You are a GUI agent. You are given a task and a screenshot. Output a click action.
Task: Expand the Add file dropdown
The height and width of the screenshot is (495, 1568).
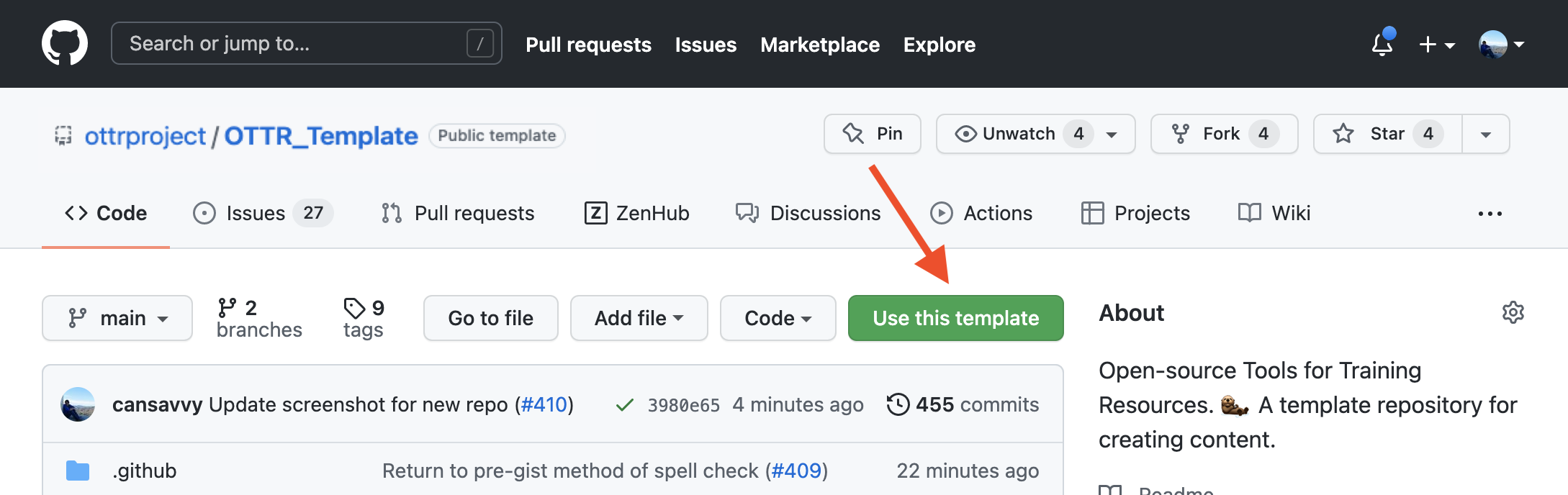[639, 318]
